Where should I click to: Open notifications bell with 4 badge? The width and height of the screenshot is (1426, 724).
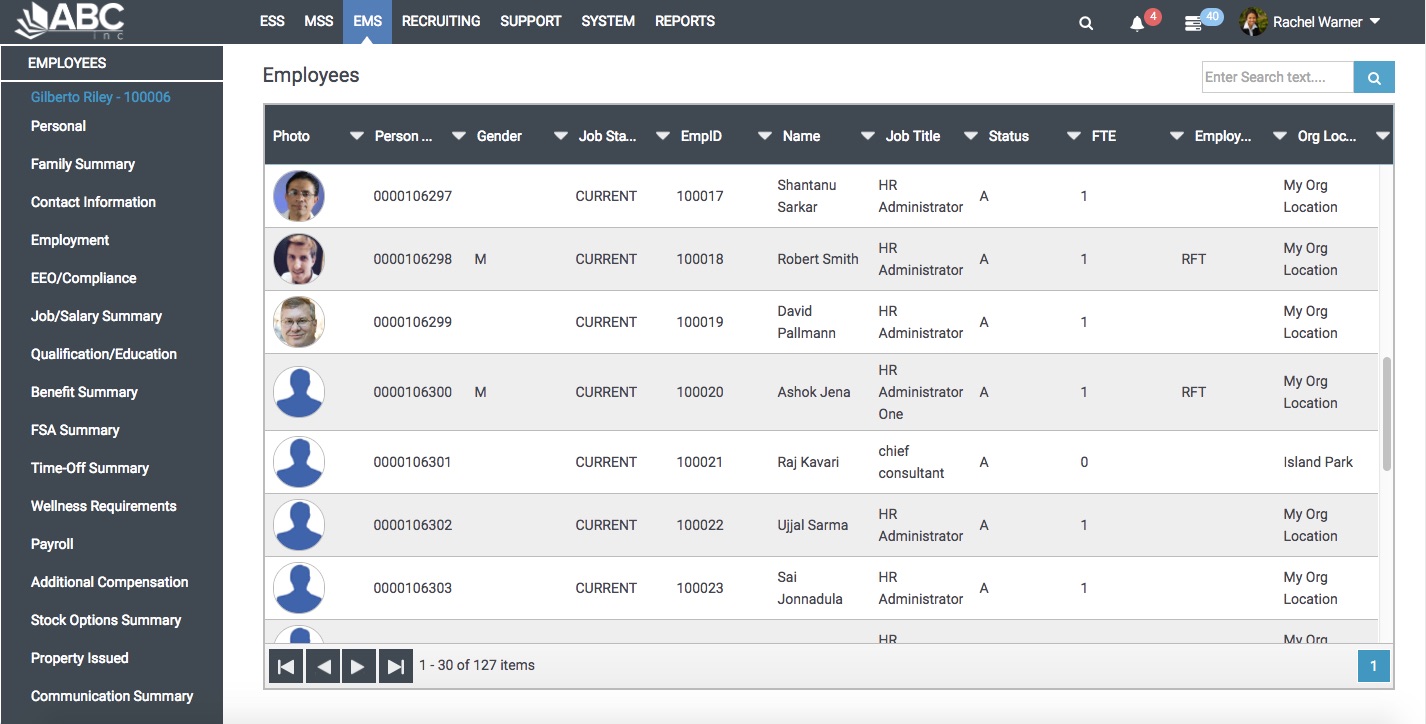1137,23
